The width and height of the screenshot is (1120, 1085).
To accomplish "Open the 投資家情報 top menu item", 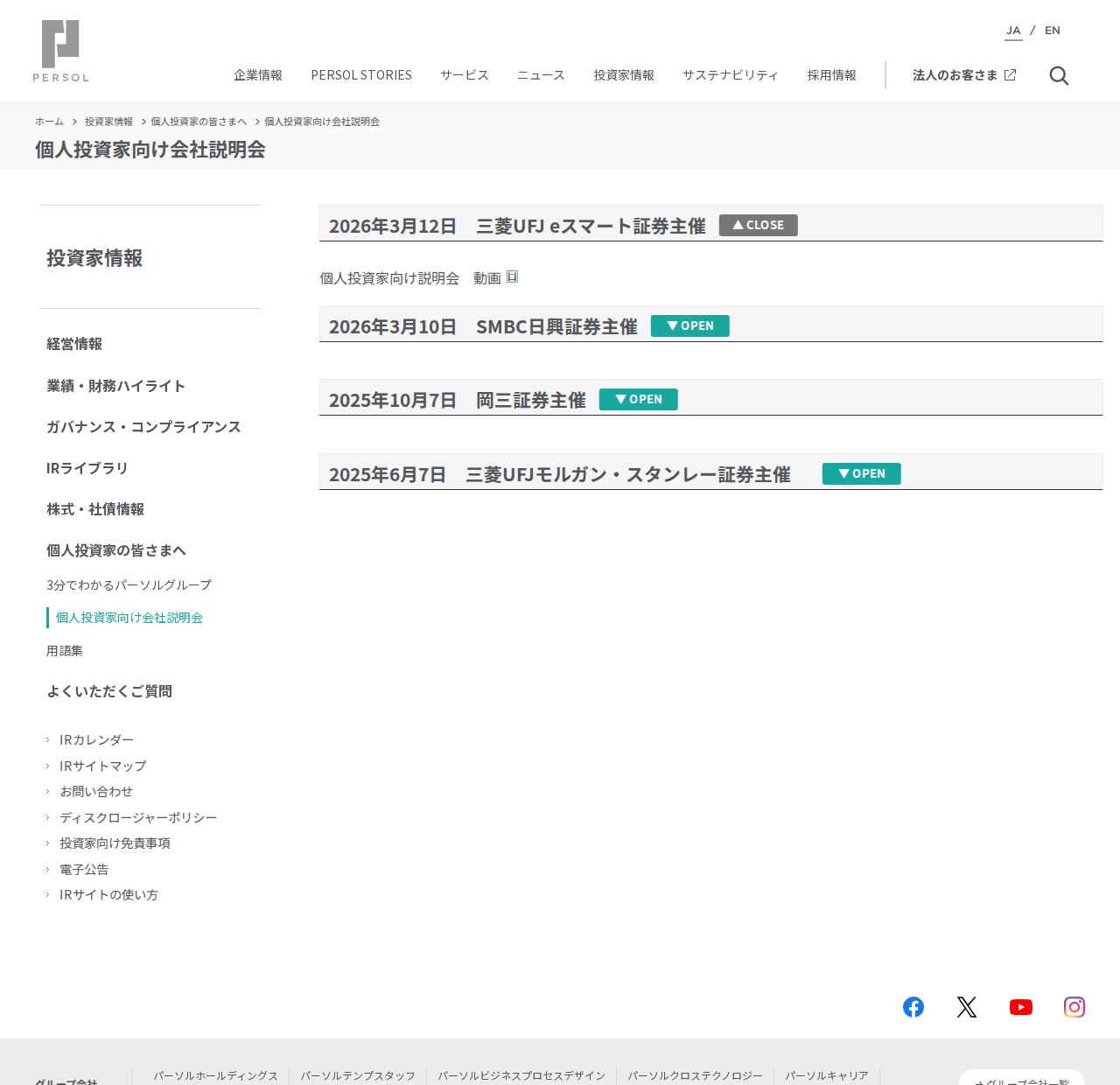I will pos(624,75).
